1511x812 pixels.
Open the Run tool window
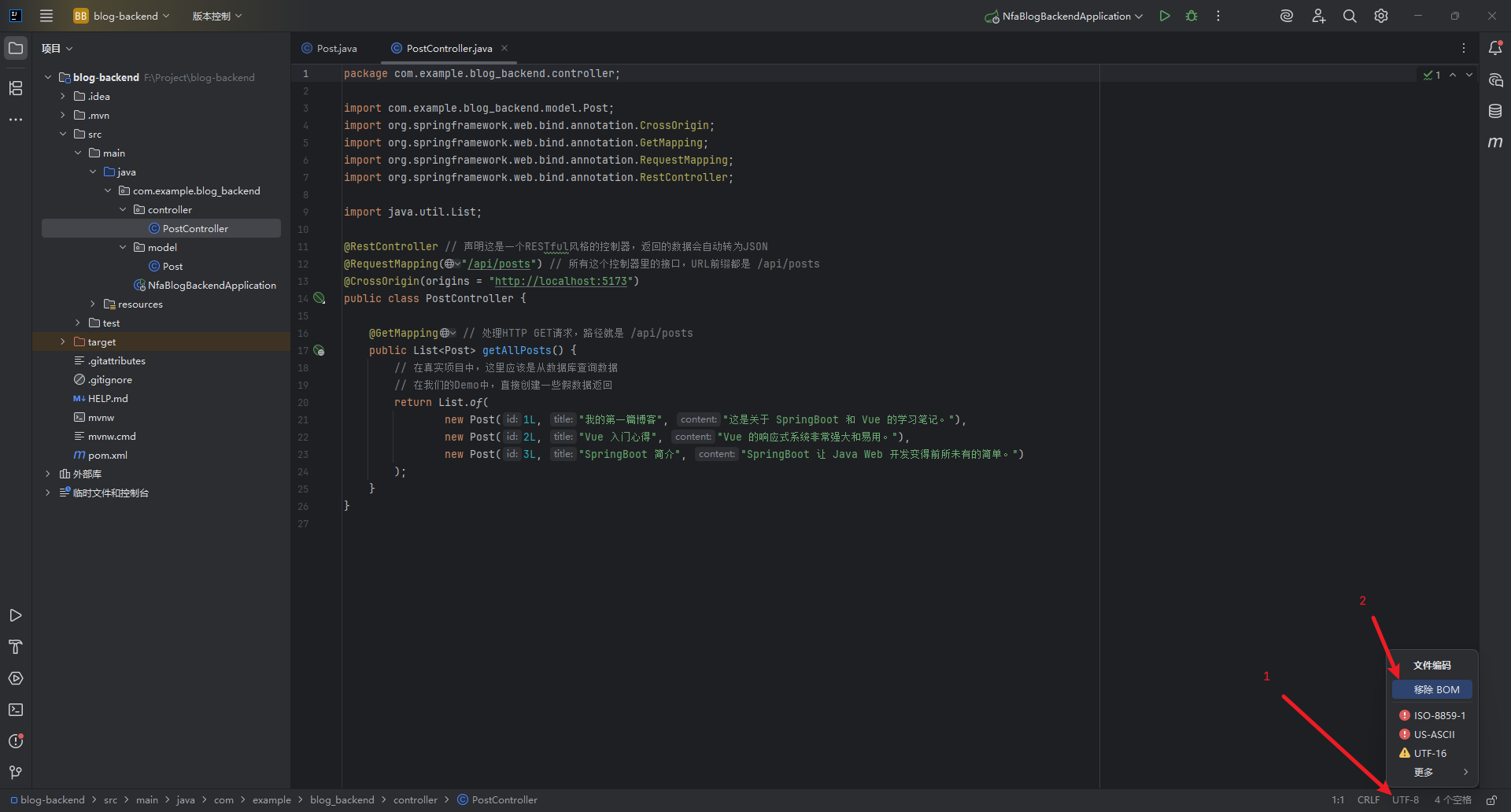click(16, 615)
